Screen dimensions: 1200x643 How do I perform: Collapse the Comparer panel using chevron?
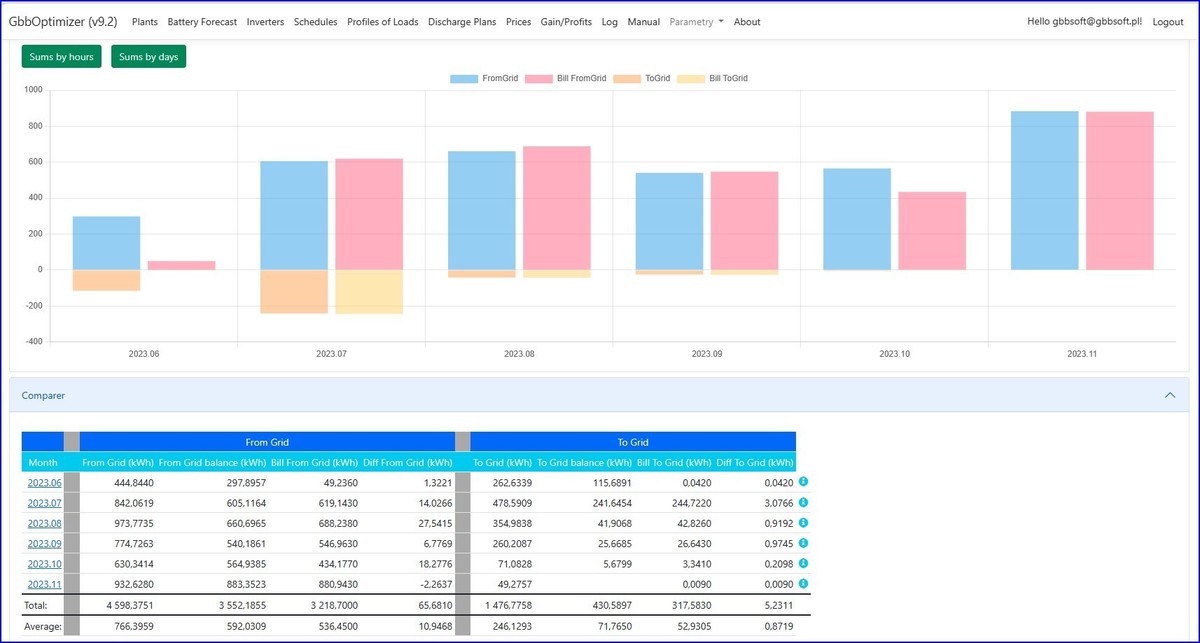click(1170, 396)
